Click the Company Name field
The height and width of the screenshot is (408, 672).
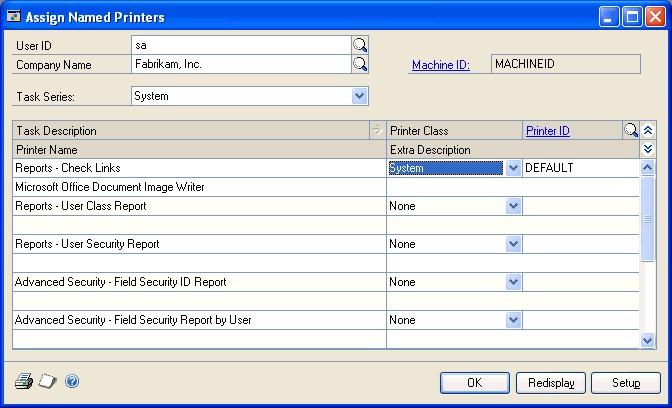click(241, 64)
